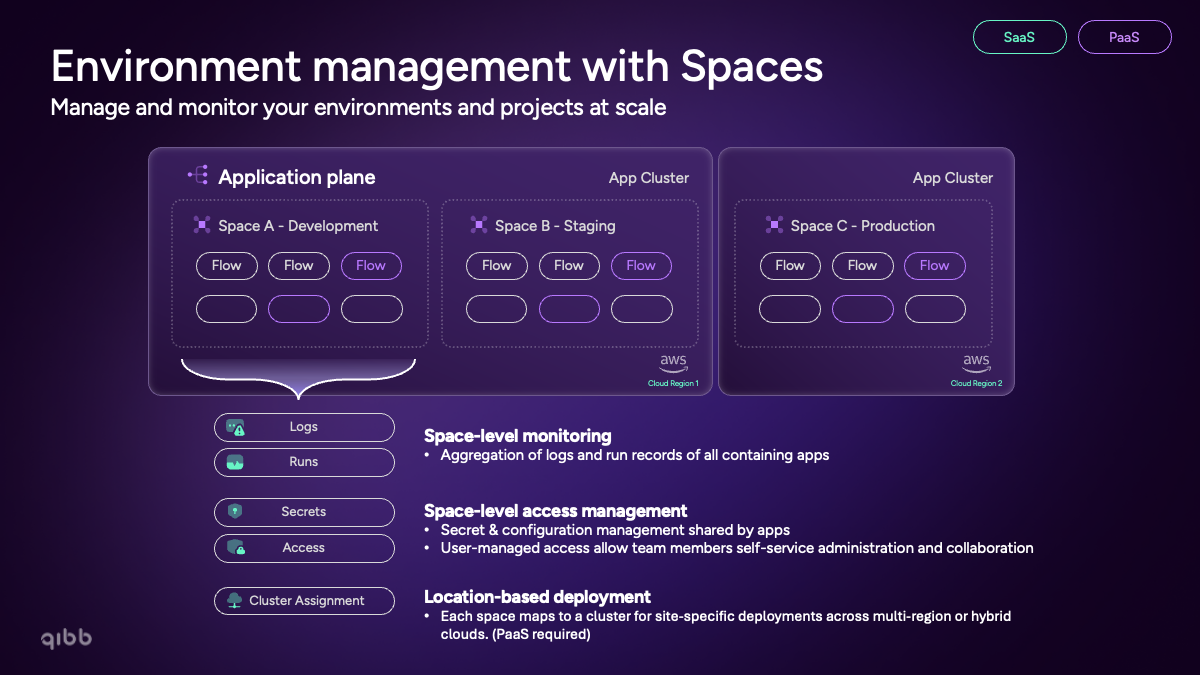Select the purple Flow pill in Space C

(x=934, y=265)
